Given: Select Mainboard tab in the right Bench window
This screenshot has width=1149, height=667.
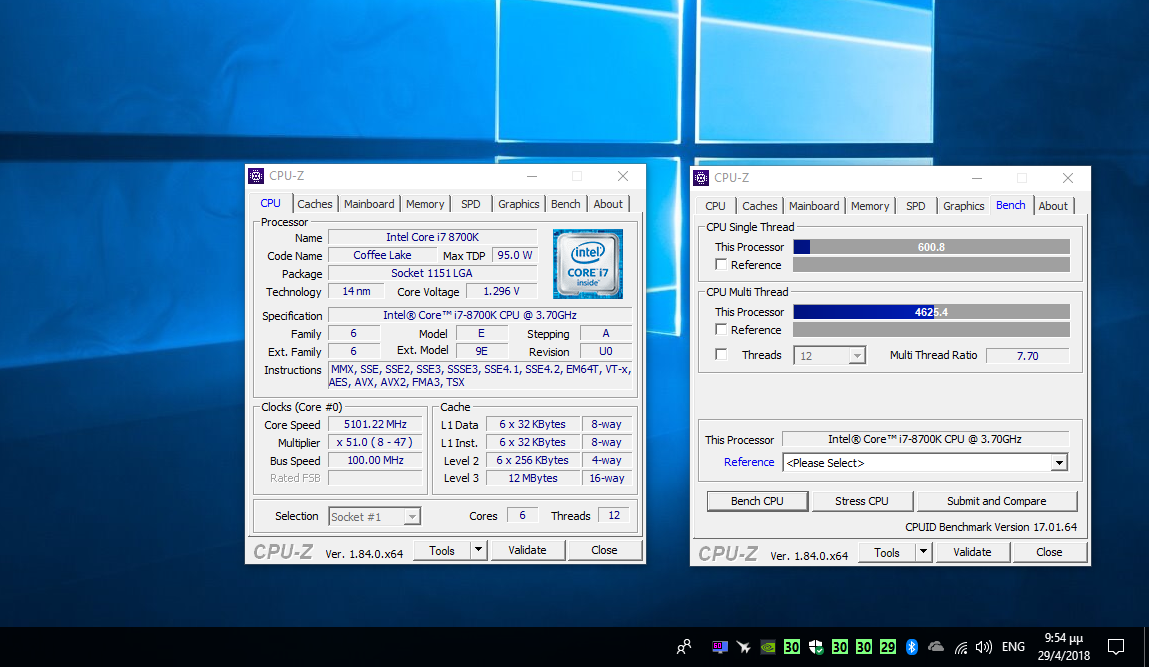Looking at the screenshot, I should [x=814, y=206].
